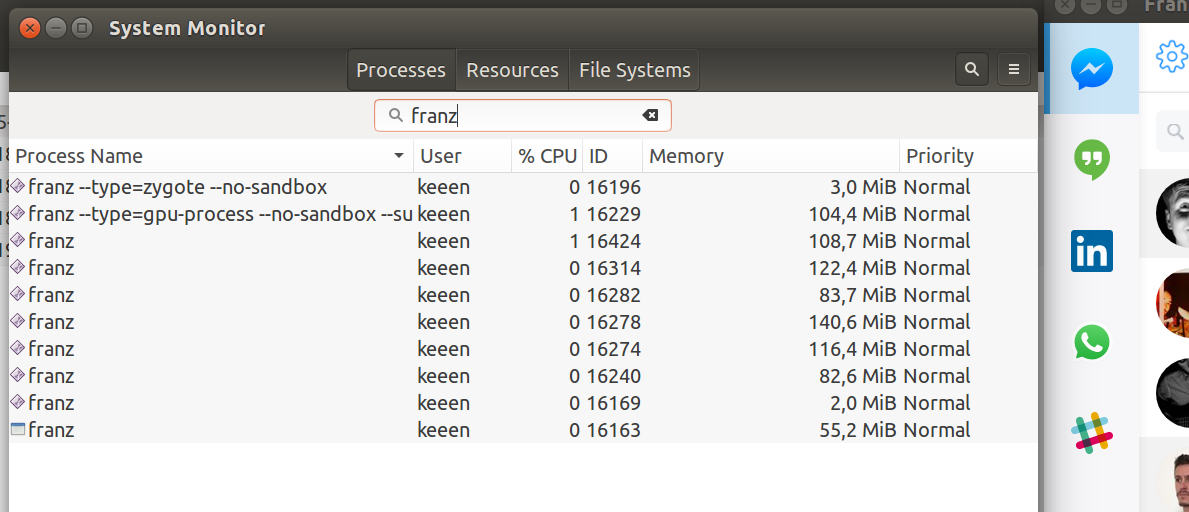Click process icon in row with ID 16169

(x=18, y=403)
